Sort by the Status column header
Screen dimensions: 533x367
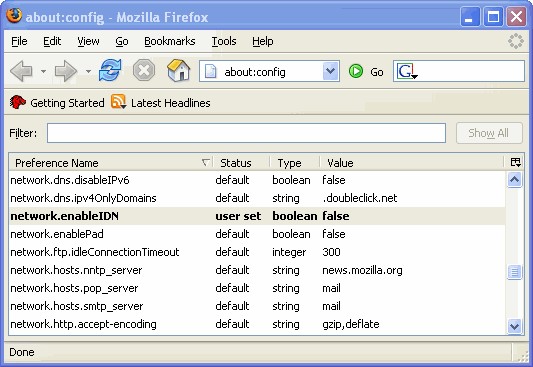(241, 163)
